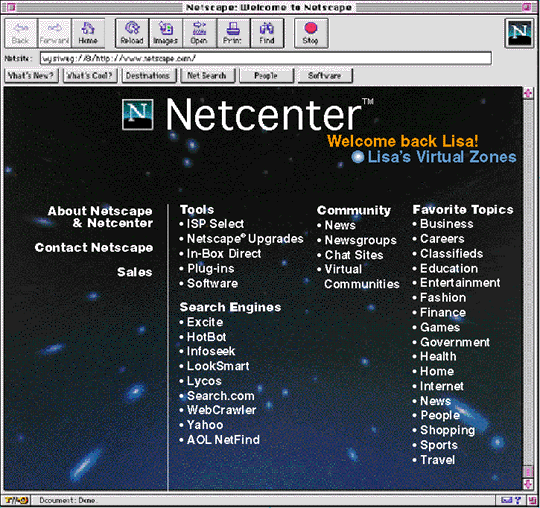Click the scroll up arrow

coord(528,93)
